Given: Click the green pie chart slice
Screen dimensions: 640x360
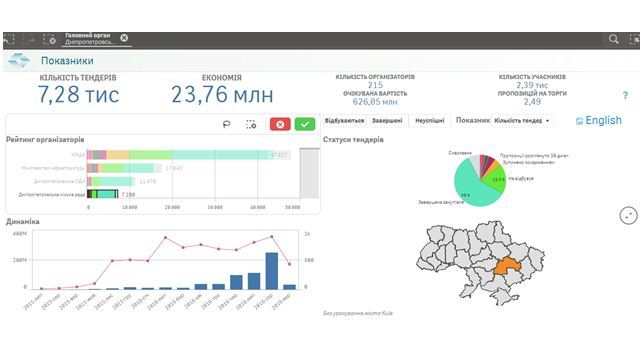Looking at the screenshot, I should coord(496,180).
